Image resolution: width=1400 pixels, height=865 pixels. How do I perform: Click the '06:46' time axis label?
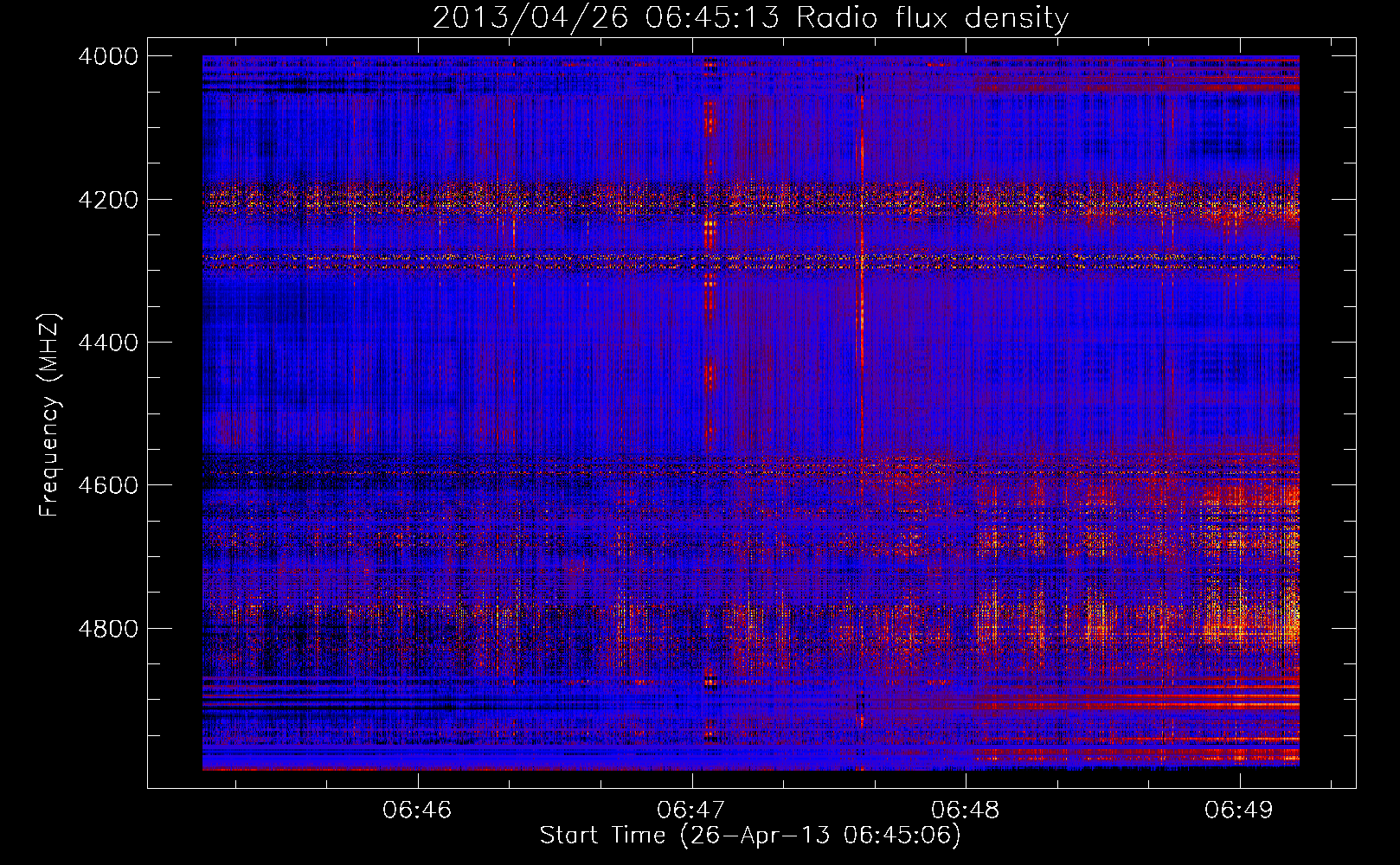coord(417,810)
